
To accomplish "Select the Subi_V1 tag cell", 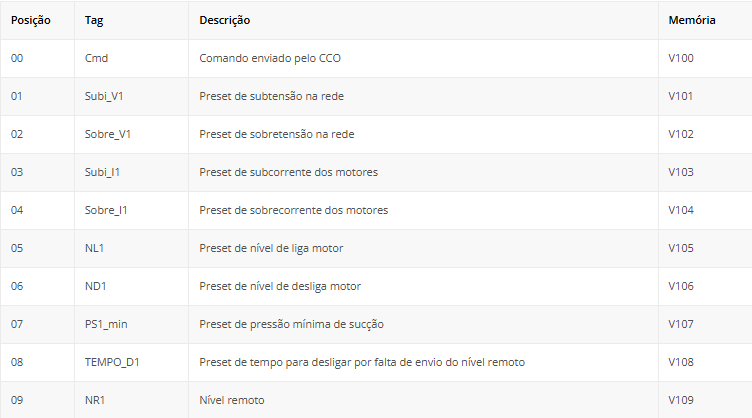I will point(104,96).
